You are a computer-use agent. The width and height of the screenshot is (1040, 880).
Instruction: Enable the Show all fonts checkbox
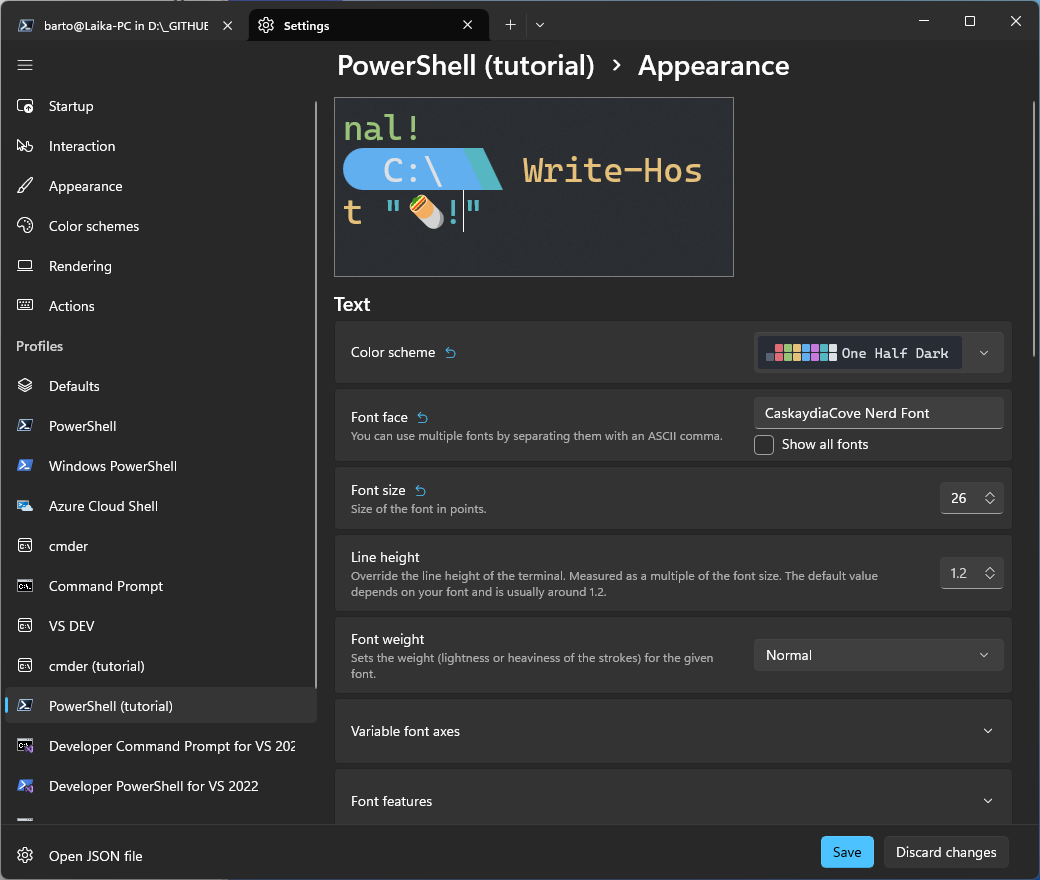(764, 445)
